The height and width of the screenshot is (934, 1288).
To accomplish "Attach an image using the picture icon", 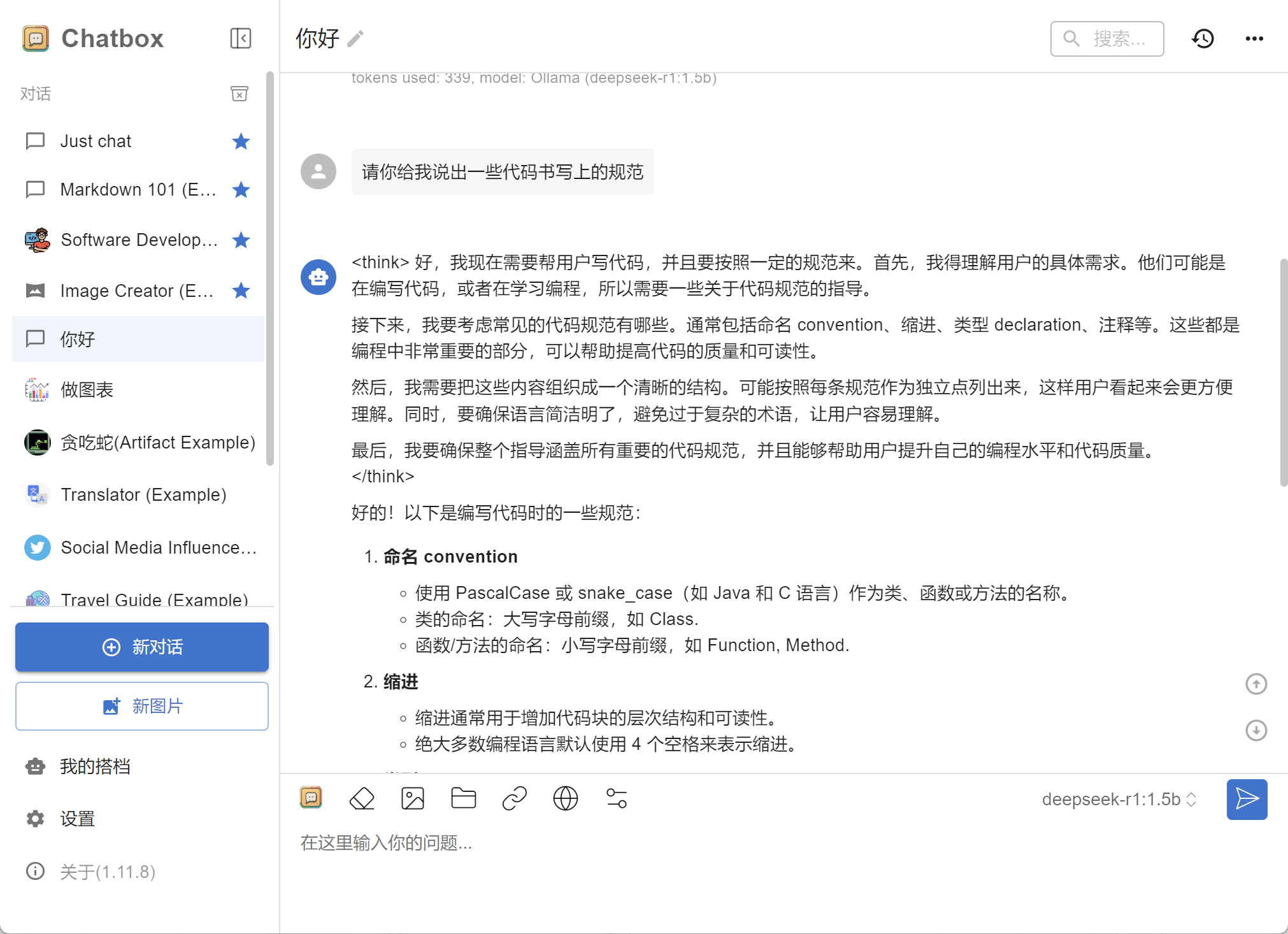I will click(x=413, y=799).
